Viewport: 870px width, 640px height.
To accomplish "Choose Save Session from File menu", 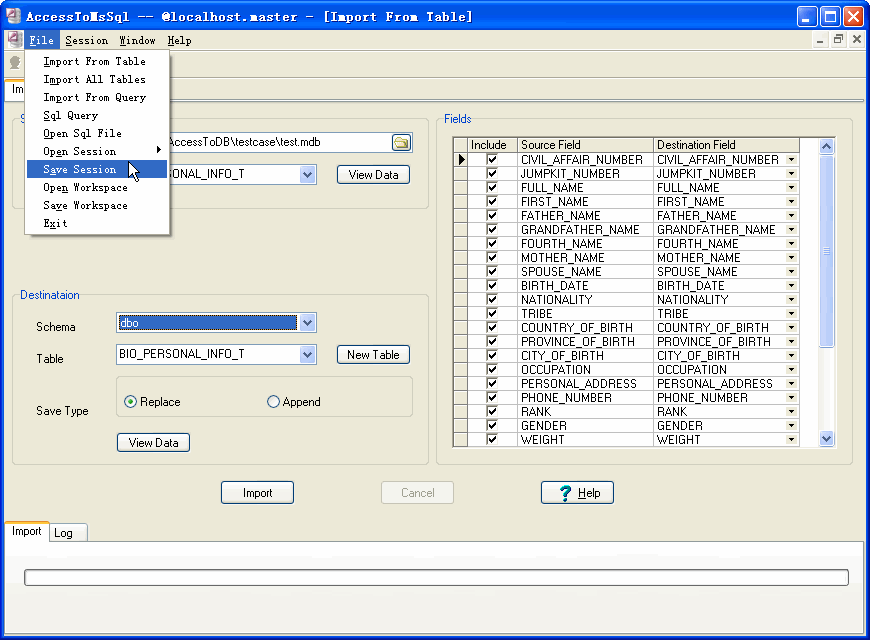I will pos(97,169).
